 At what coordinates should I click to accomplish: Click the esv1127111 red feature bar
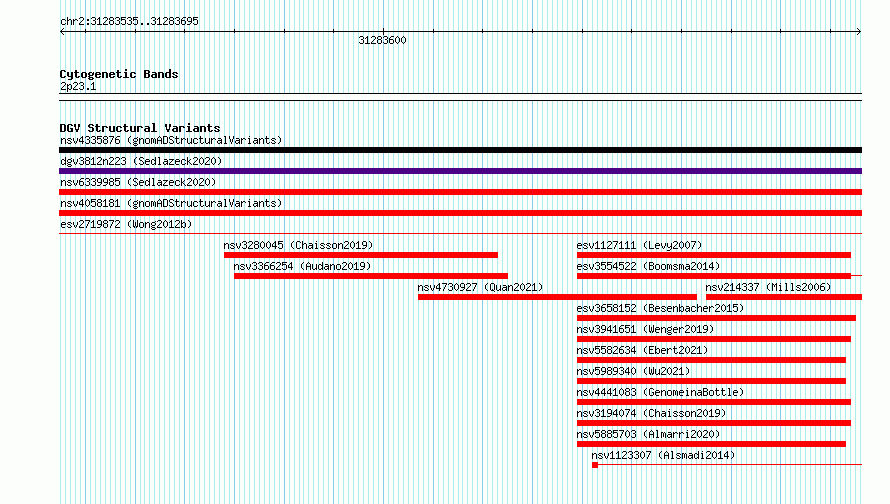point(714,255)
